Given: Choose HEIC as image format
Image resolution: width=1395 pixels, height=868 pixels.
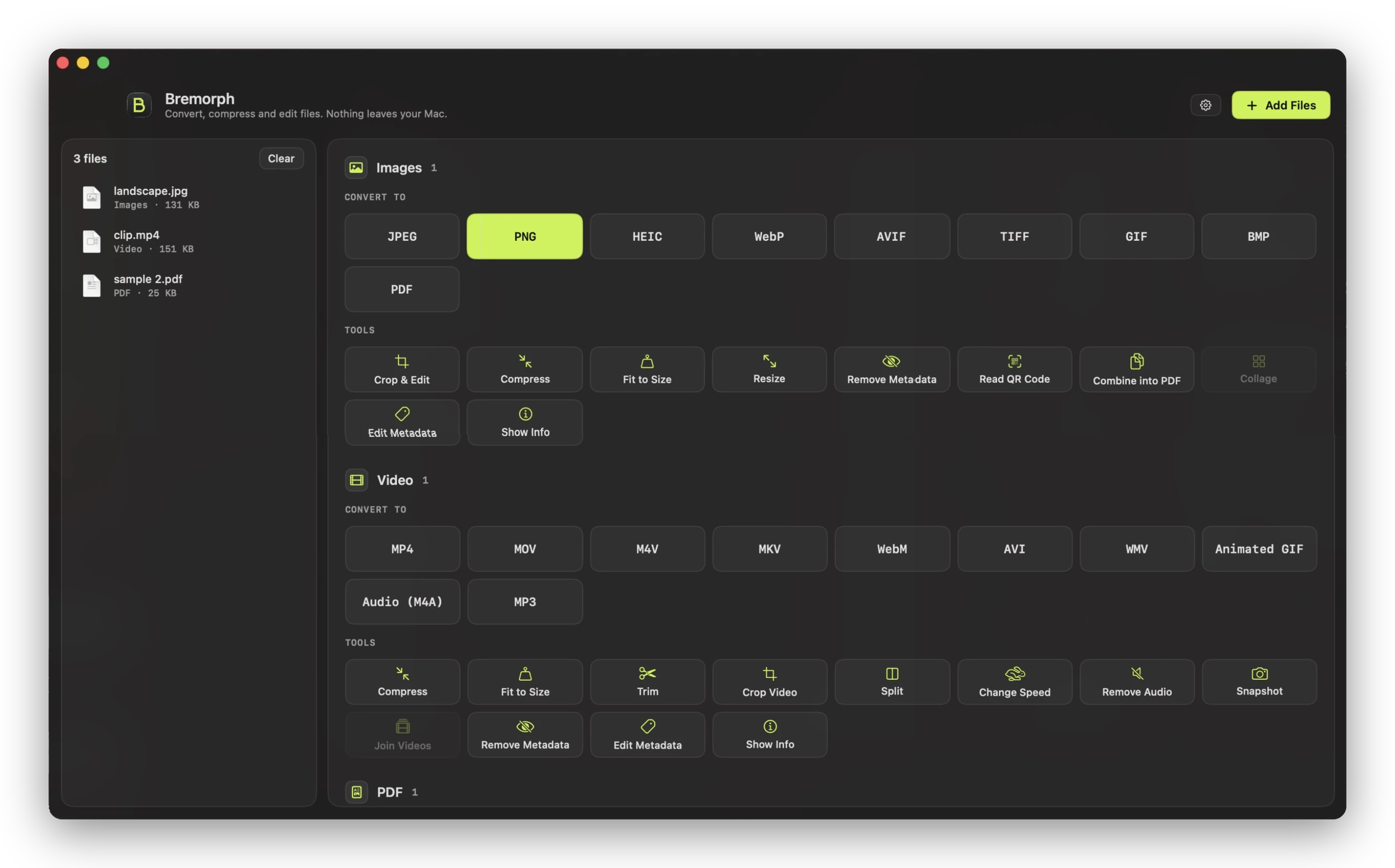Looking at the screenshot, I should click(x=647, y=237).
